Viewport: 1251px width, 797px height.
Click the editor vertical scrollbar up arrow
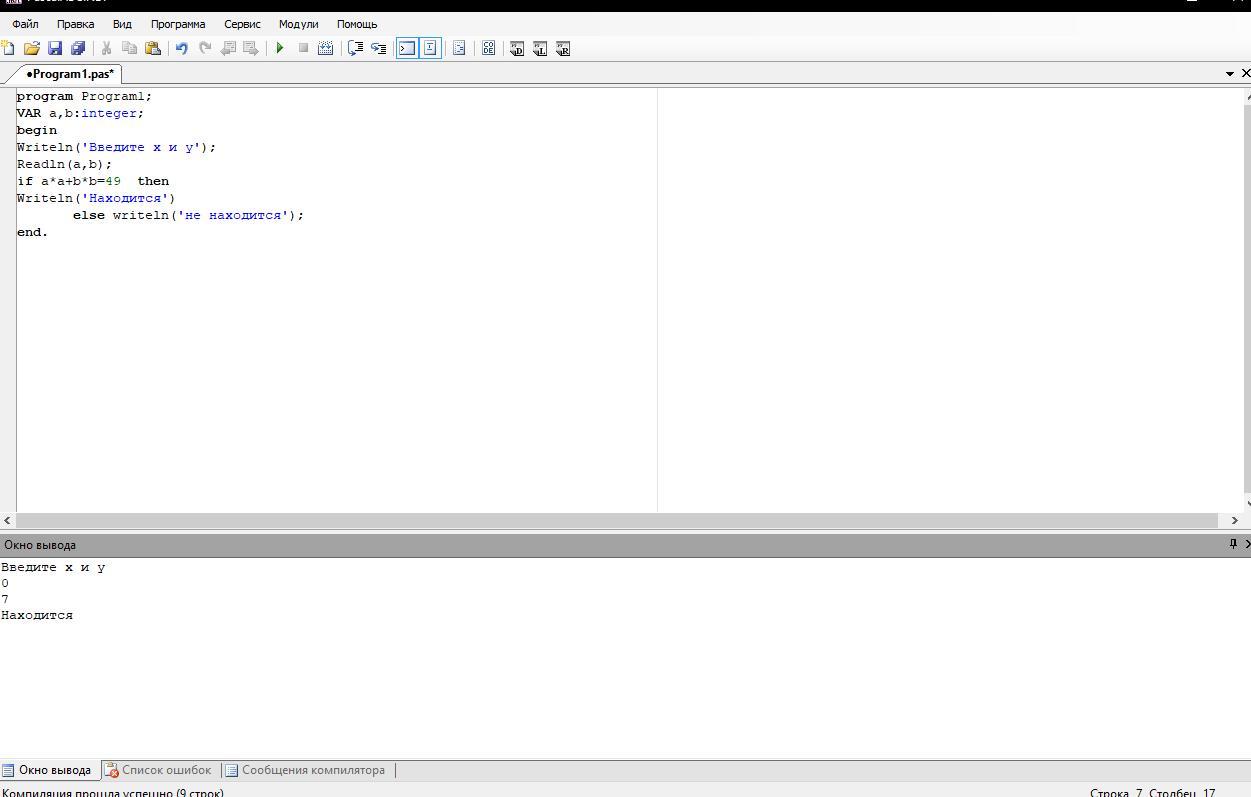(x=1247, y=95)
